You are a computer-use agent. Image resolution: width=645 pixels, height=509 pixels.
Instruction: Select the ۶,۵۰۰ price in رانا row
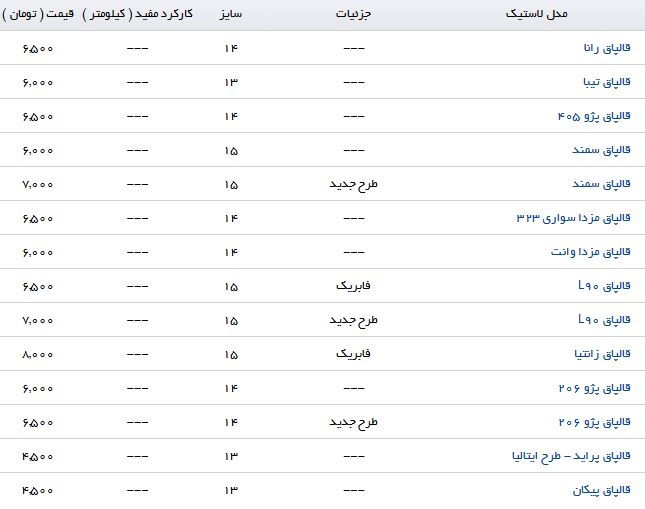(38, 49)
